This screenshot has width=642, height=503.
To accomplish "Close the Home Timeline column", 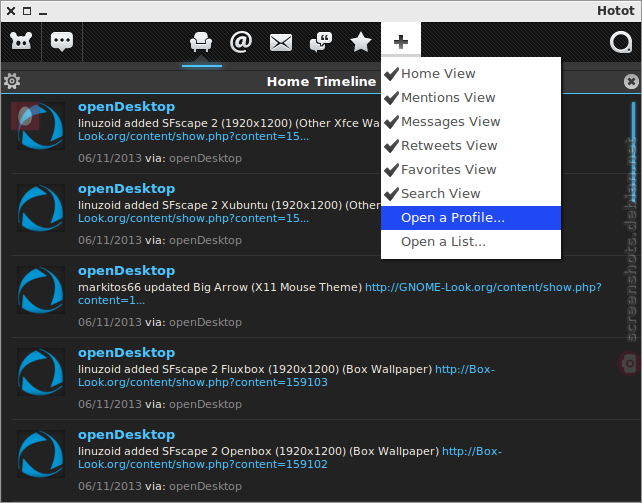I will point(631,81).
